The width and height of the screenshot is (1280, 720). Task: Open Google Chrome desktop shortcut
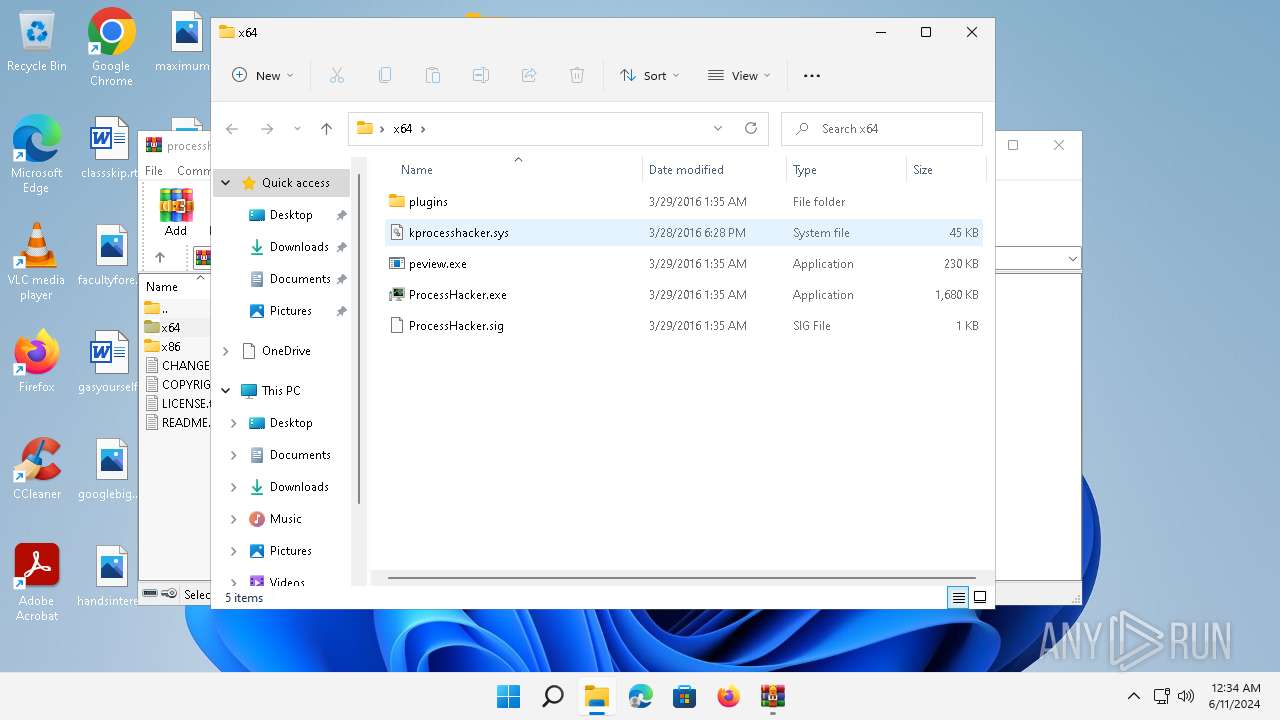[111, 47]
